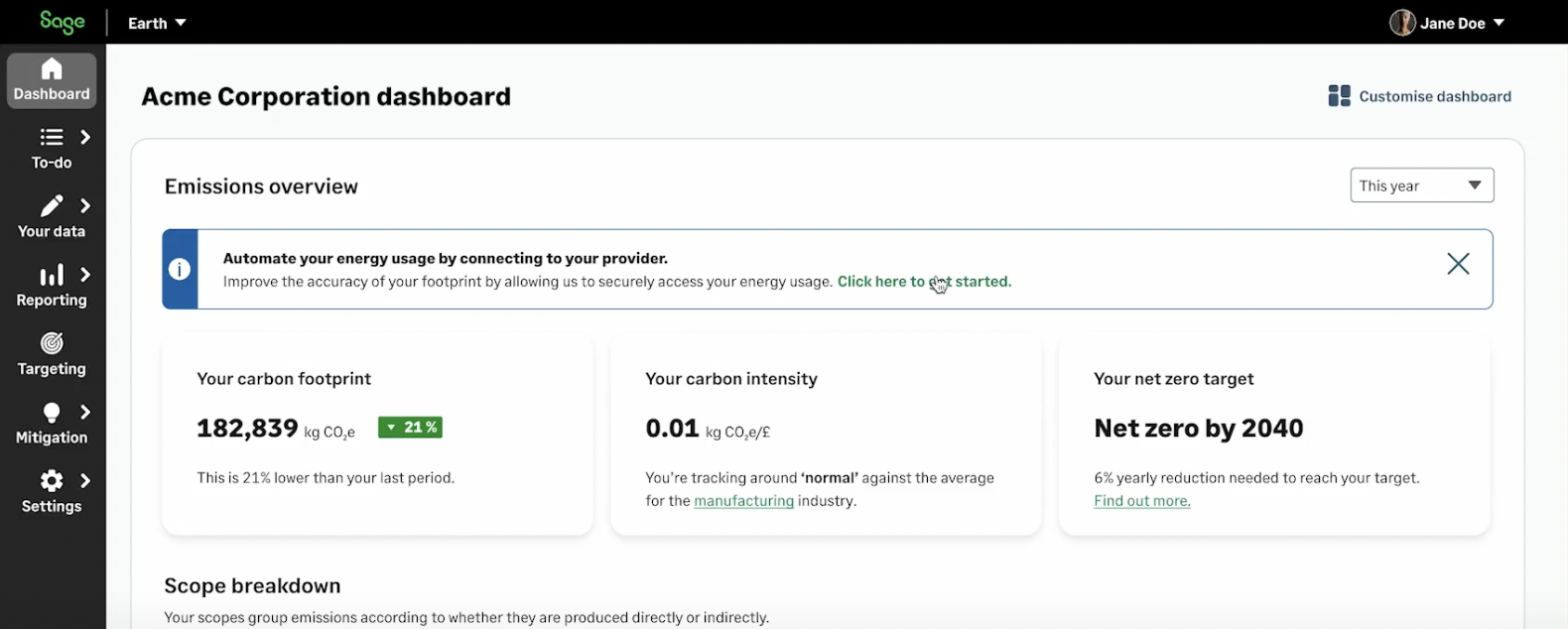Click the Mitigation lightbulb icon
This screenshot has width=1568, height=629.
[x=52, y=412]
